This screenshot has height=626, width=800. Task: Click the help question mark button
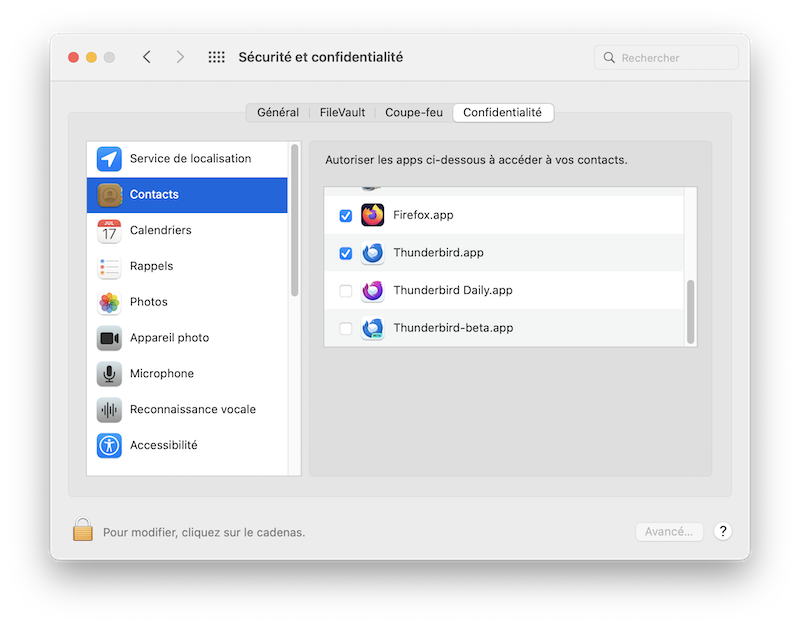[x=724, y=532]
